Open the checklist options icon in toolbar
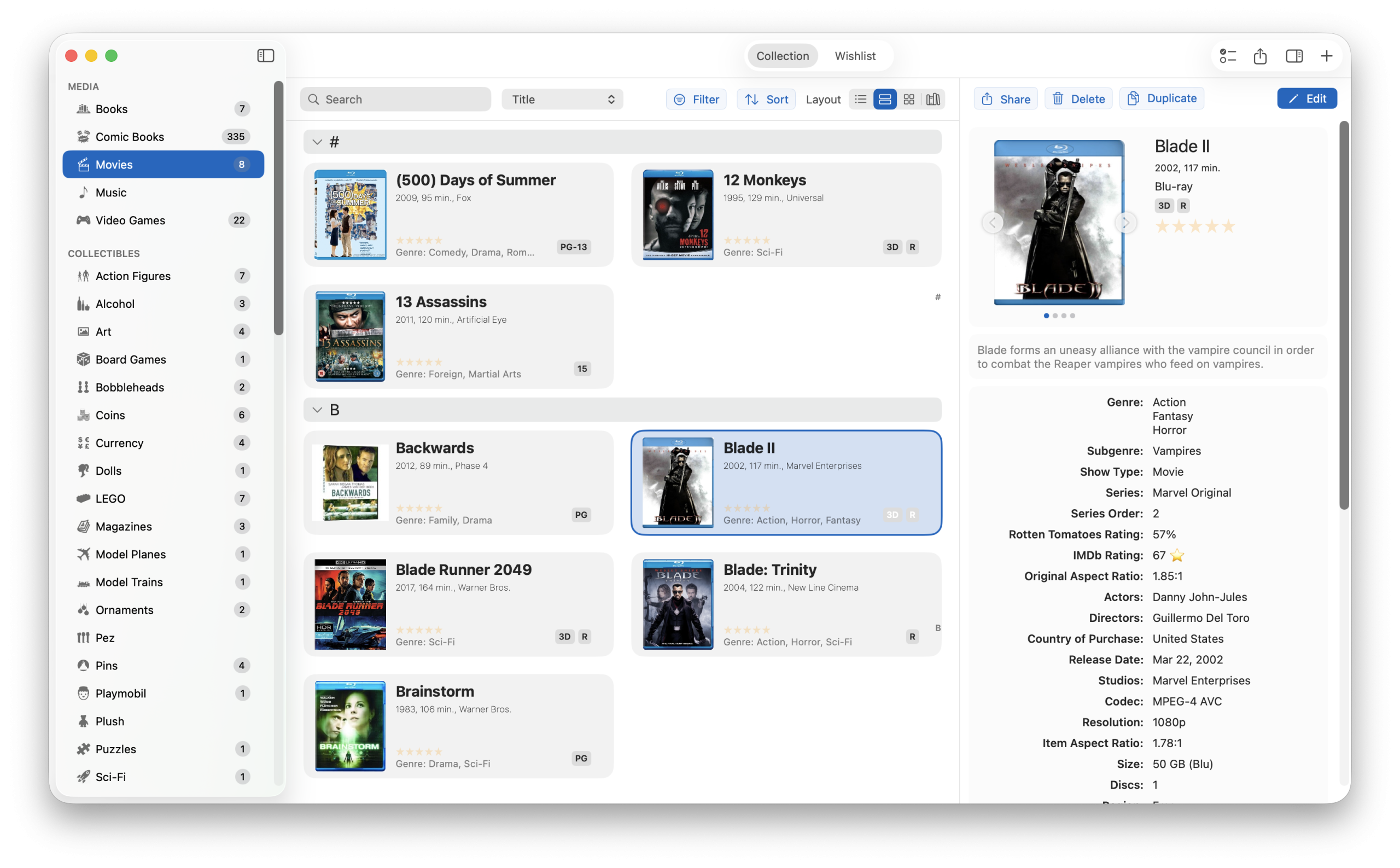Viewport: 1400px width, 868px height. click(x=1228, y=56)
